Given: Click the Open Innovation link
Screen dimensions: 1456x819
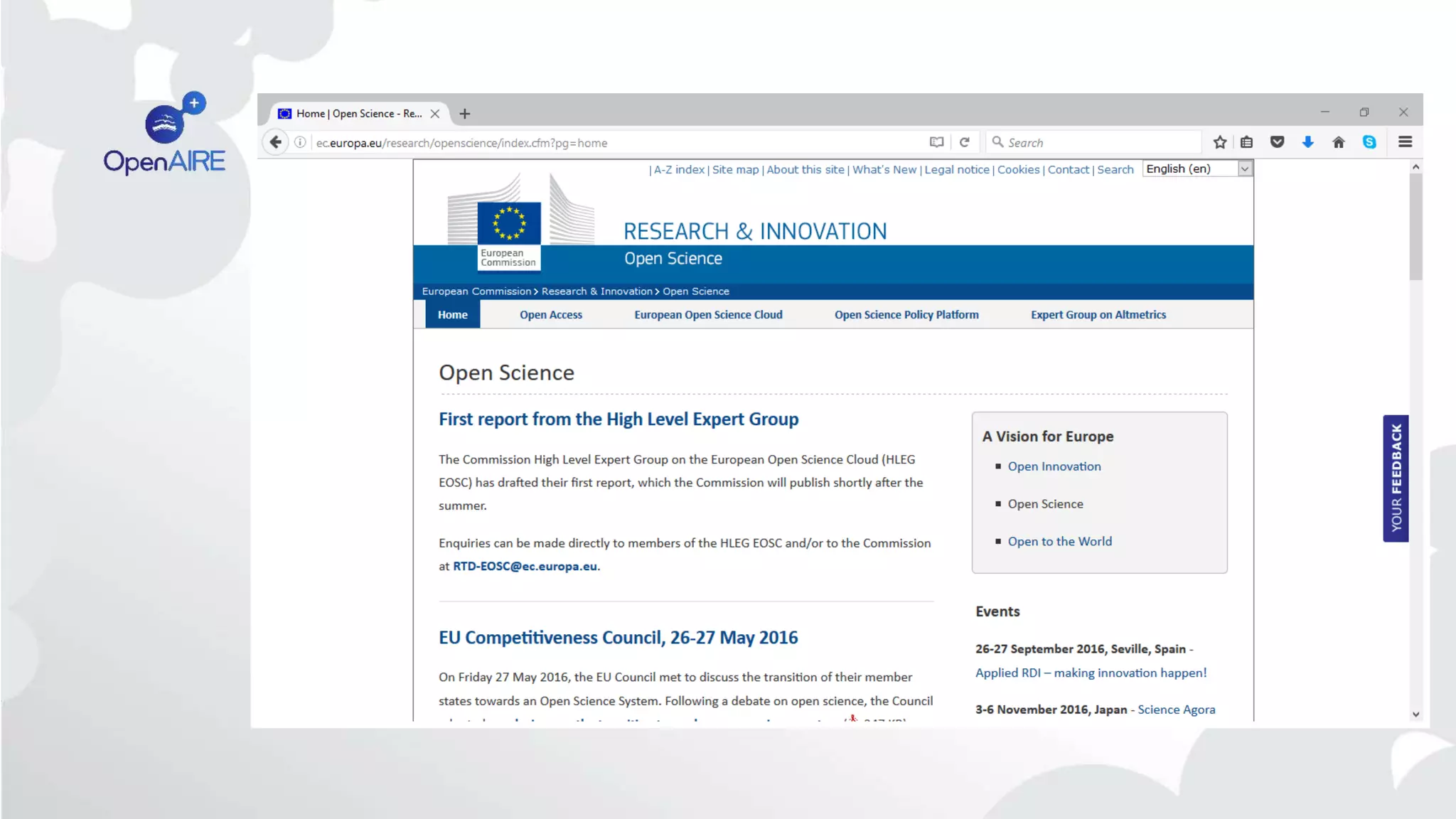Looking at the screenshot, I should click(1054, 466).
